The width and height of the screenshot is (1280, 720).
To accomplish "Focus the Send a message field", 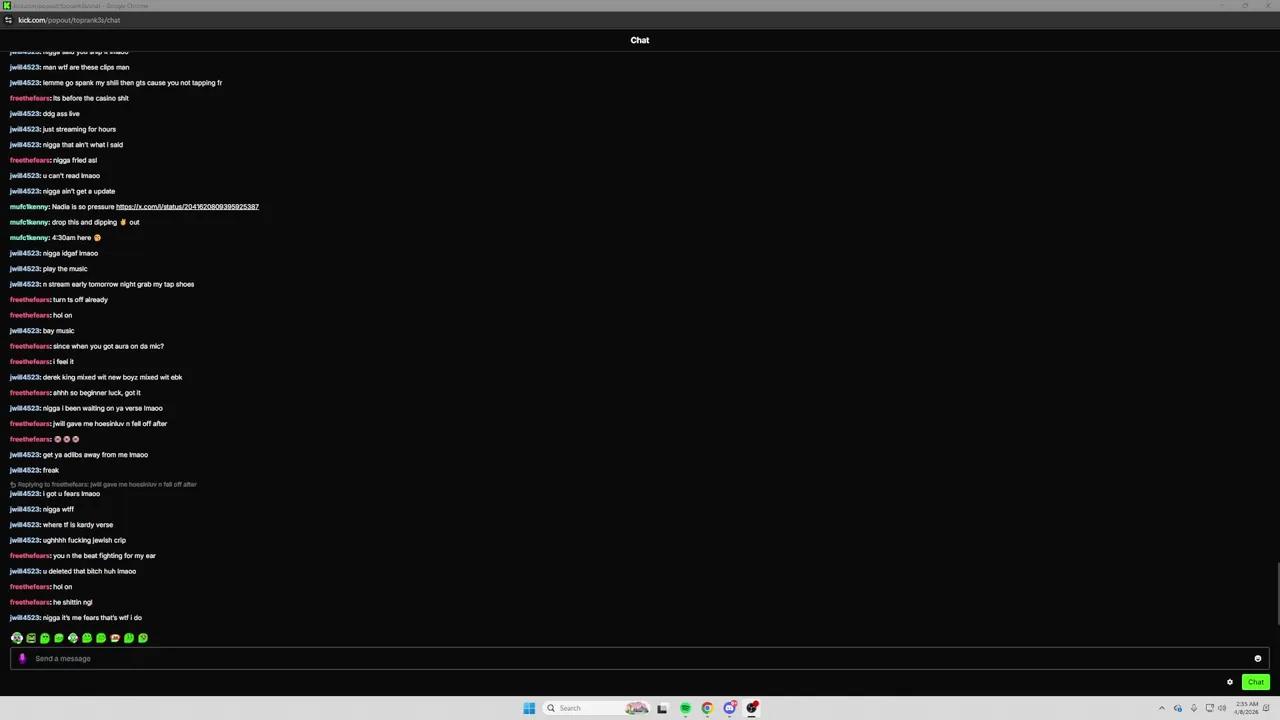I will (x=640, y=659).
